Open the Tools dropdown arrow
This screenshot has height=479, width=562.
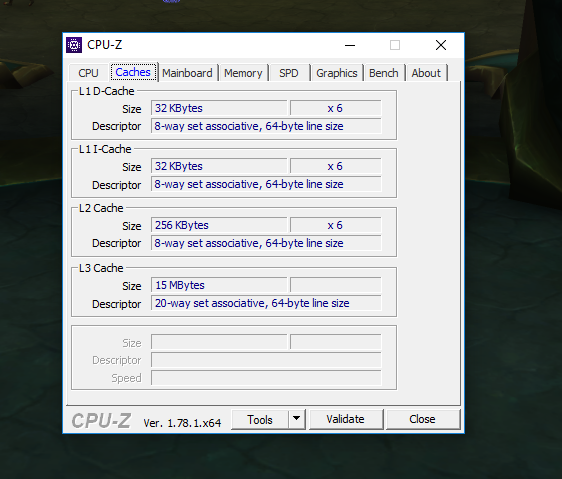(296, 419)
